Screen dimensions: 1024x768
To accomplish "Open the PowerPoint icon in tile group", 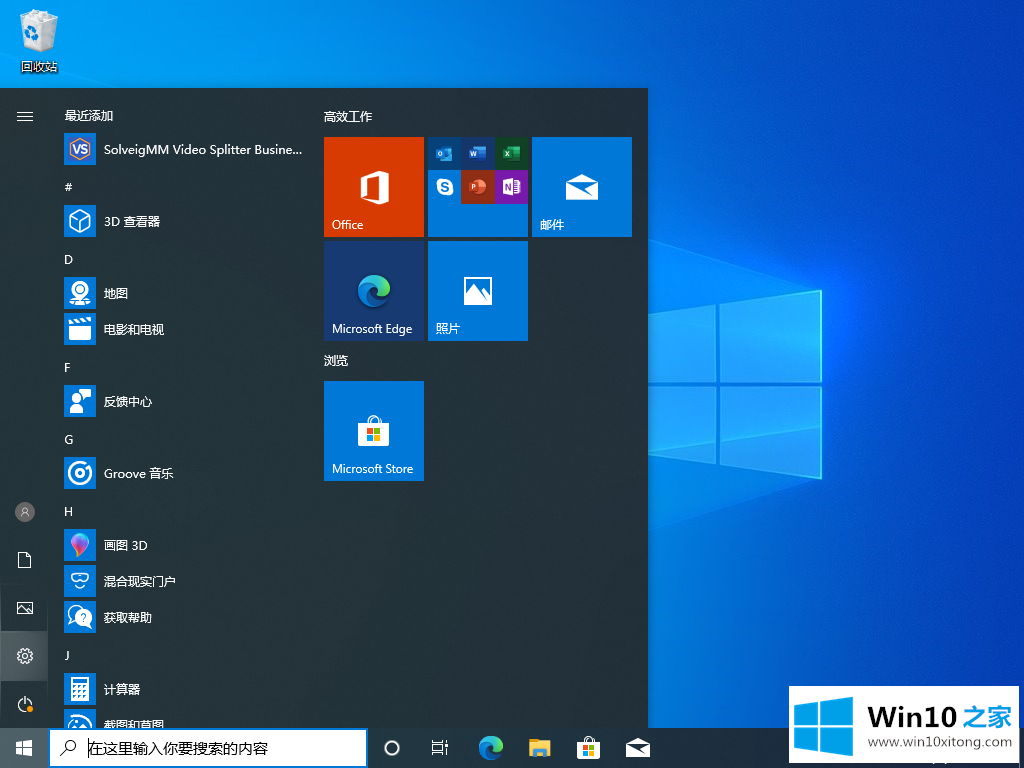I will [477, 187].
